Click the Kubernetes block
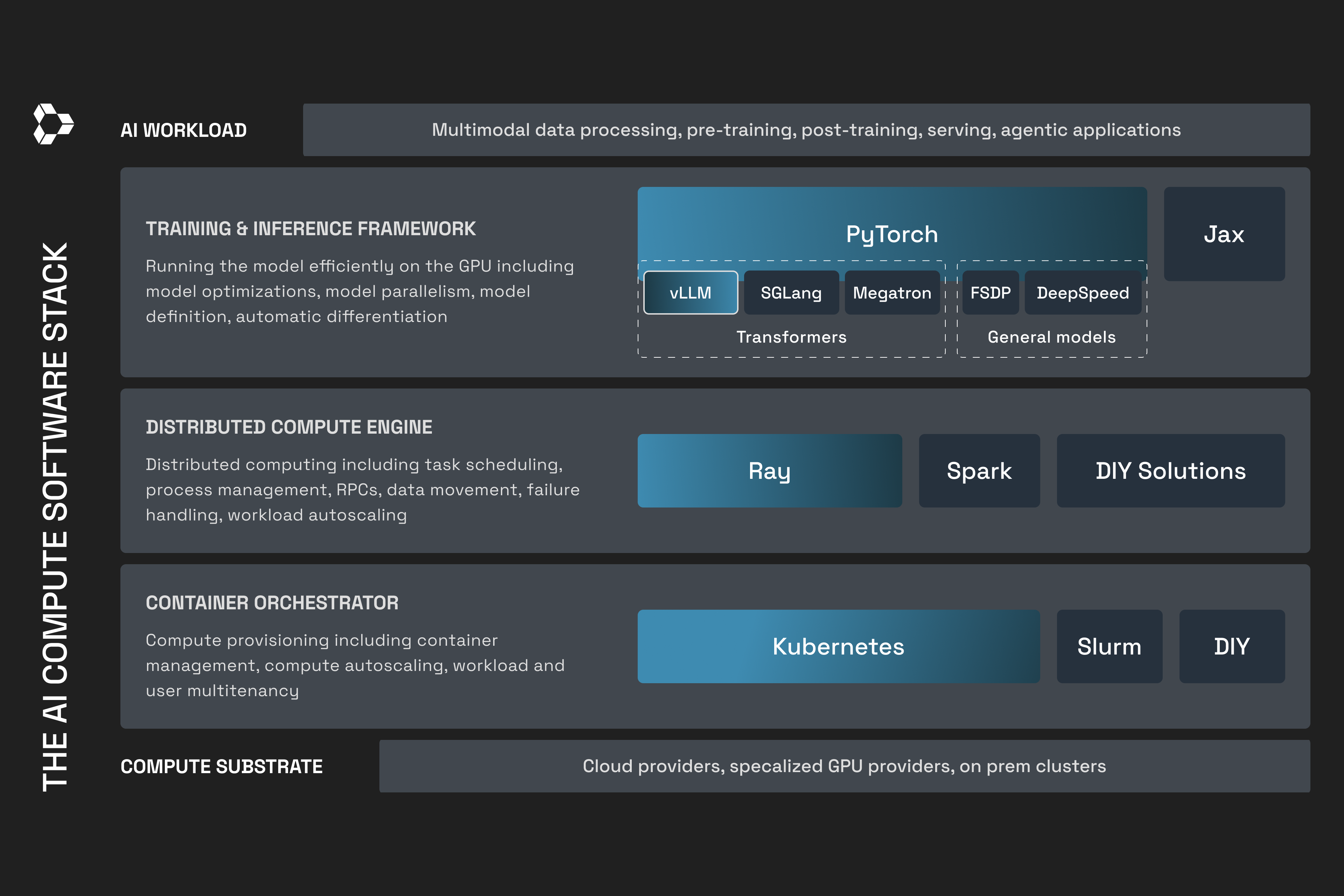 [x=838, y=646]
